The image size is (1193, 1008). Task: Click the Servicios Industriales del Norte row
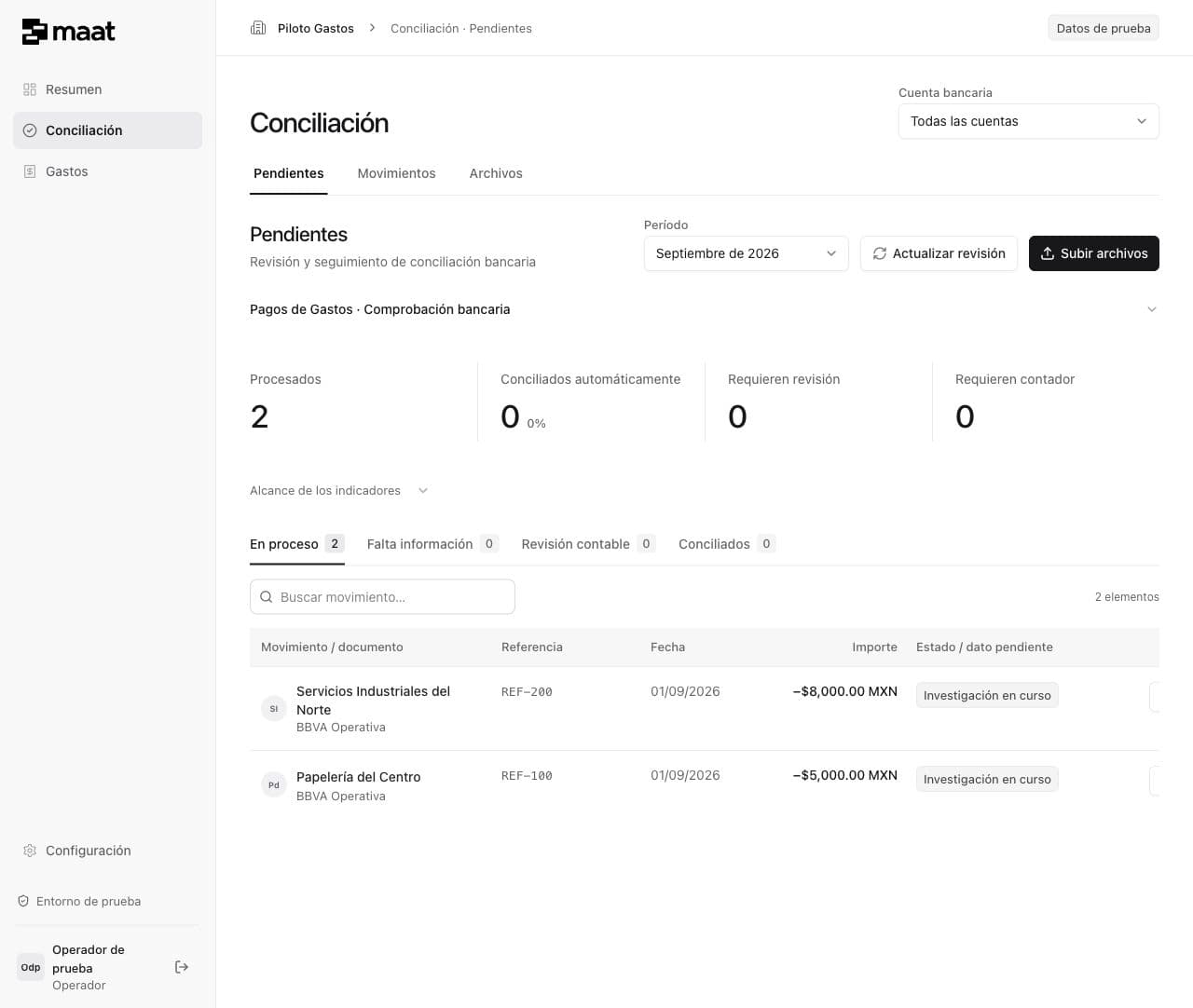pyautogui.click(x=705, y=709)
